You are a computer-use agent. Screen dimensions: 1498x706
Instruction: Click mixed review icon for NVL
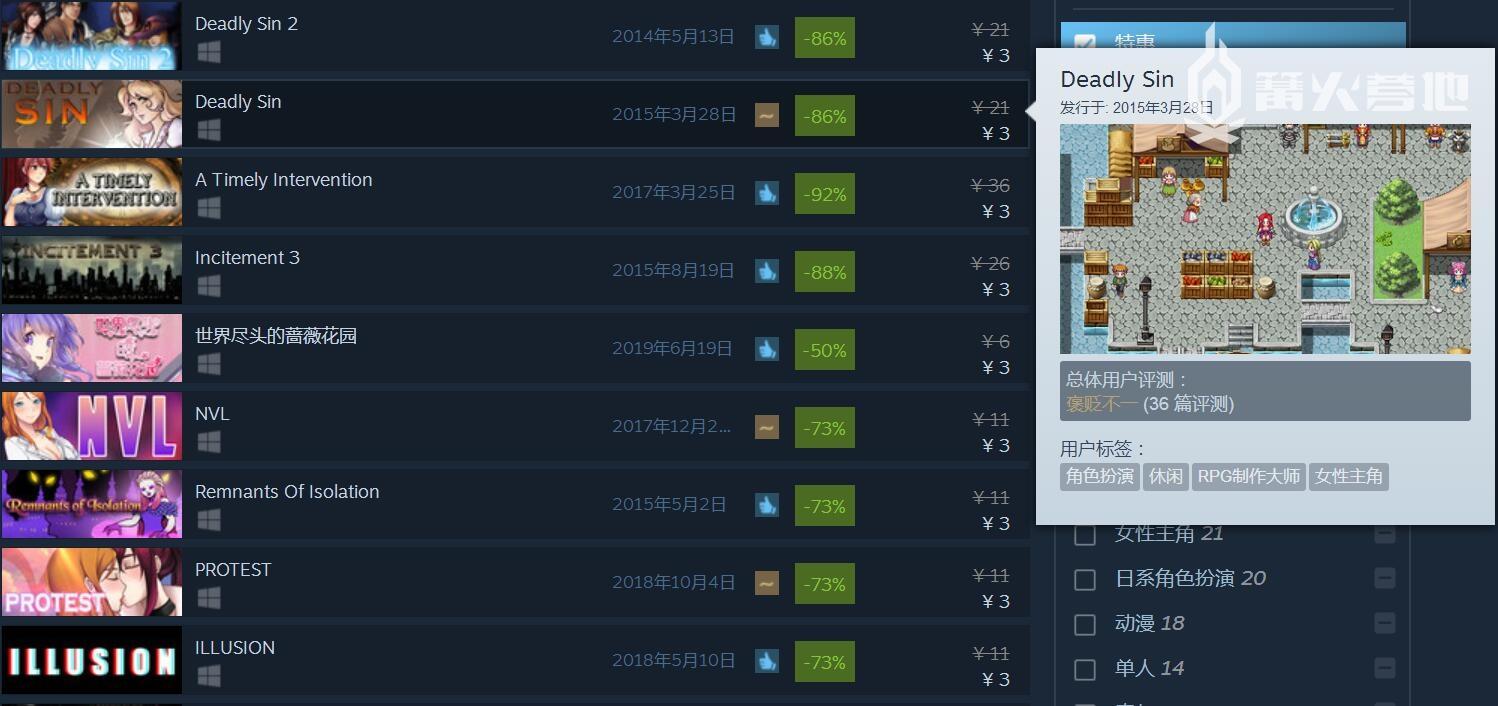[x=767, y=427]
